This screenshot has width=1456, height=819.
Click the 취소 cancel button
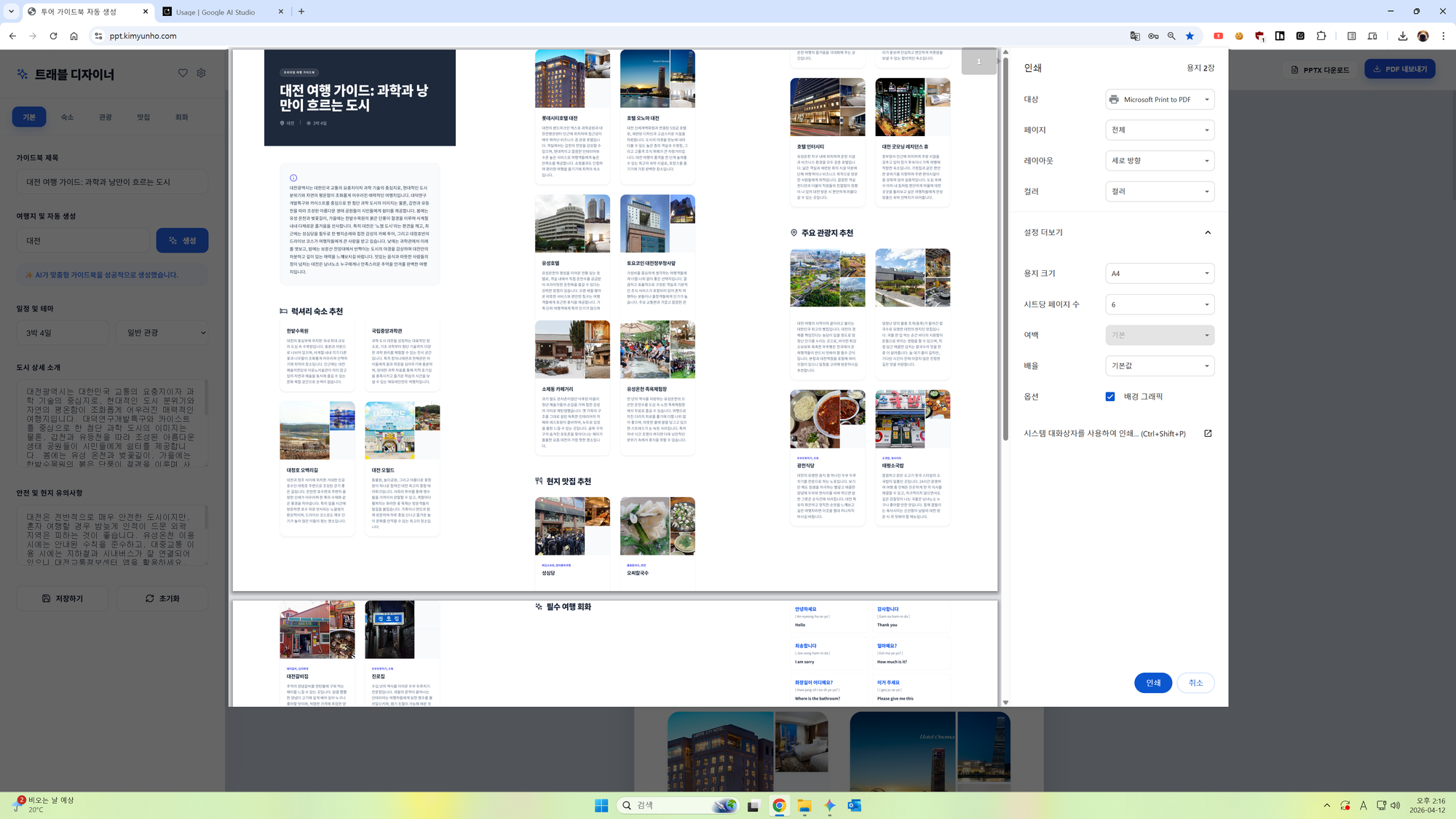point(1195,683)
